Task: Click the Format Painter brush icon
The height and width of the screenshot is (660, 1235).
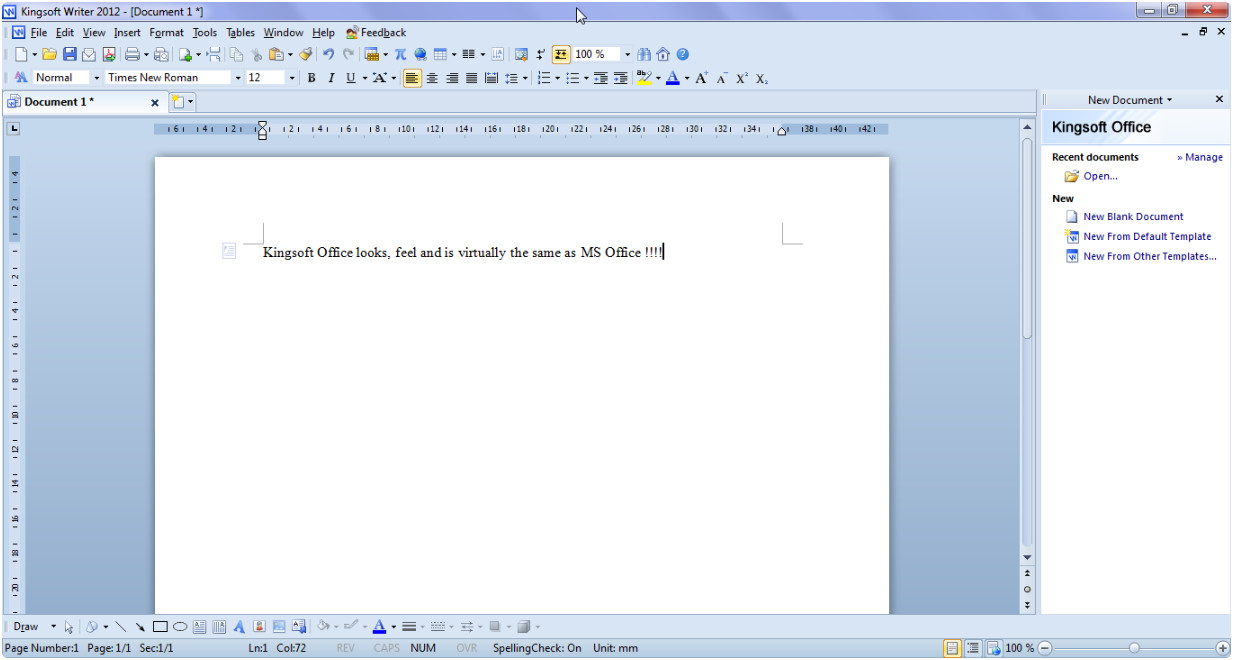Action: point(306,54)
